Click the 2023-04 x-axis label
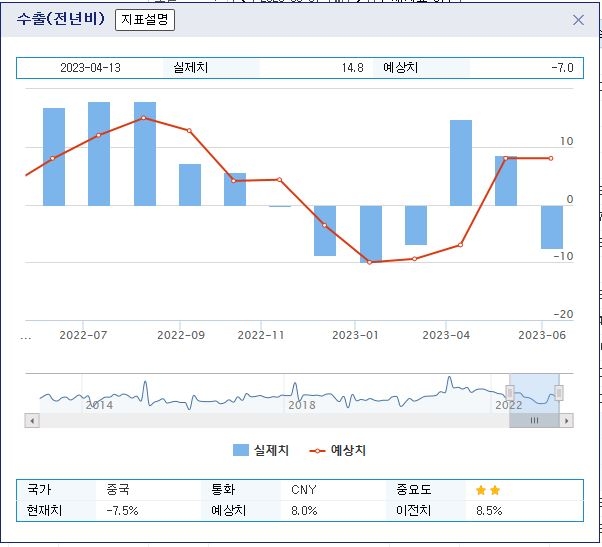This screenshot has width=602, height=547. tap(446, 335)
